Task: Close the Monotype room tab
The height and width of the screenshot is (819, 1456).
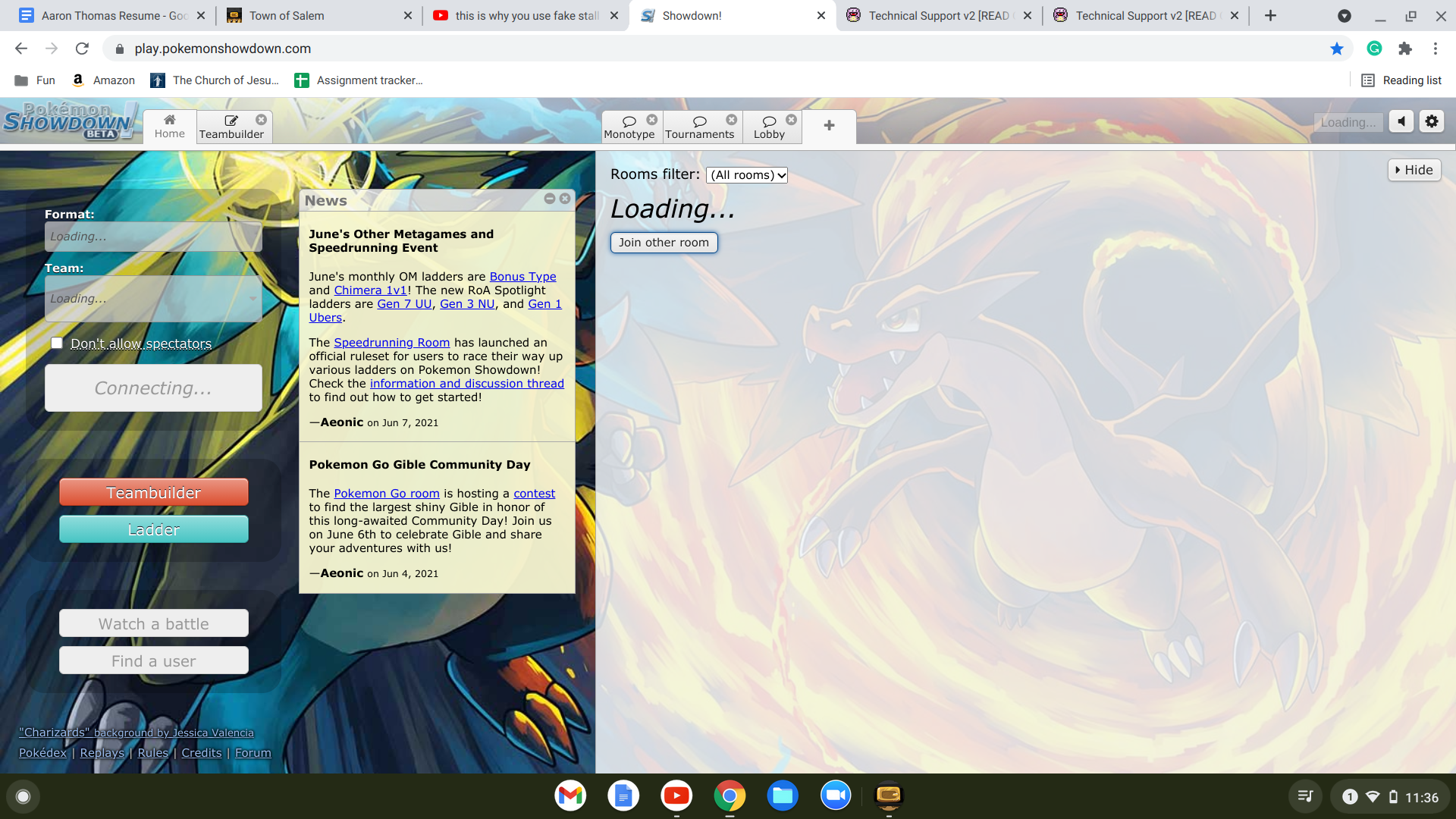Action: point(651,120)
